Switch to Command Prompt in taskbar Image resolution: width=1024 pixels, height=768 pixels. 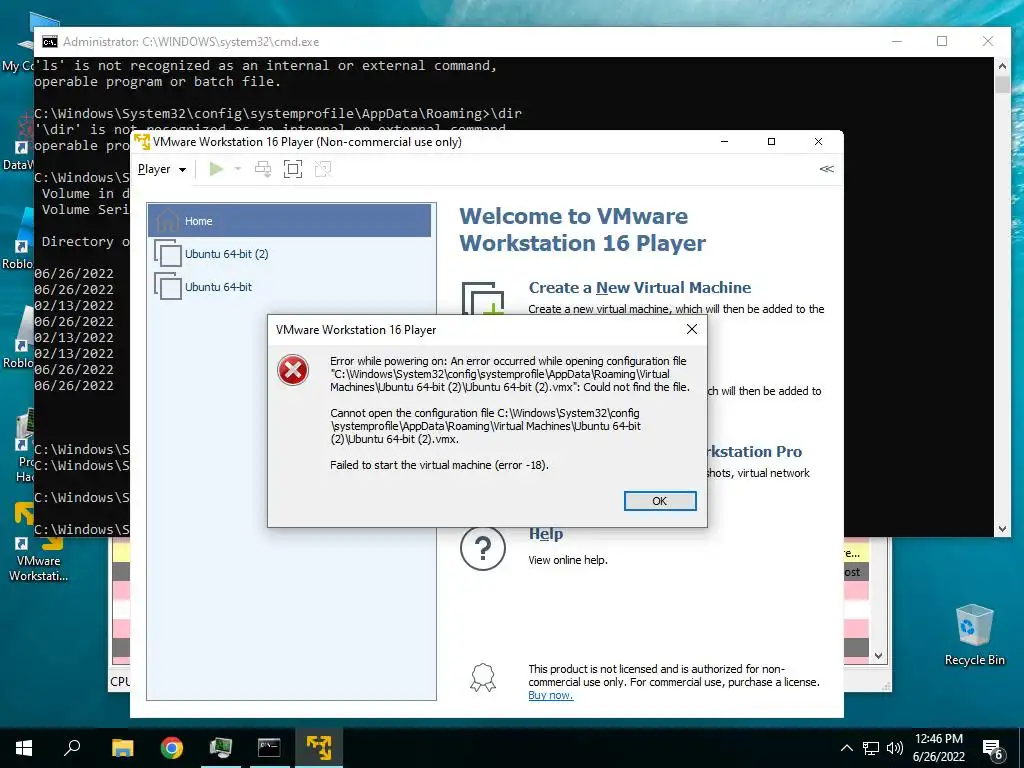coord(269,747)
